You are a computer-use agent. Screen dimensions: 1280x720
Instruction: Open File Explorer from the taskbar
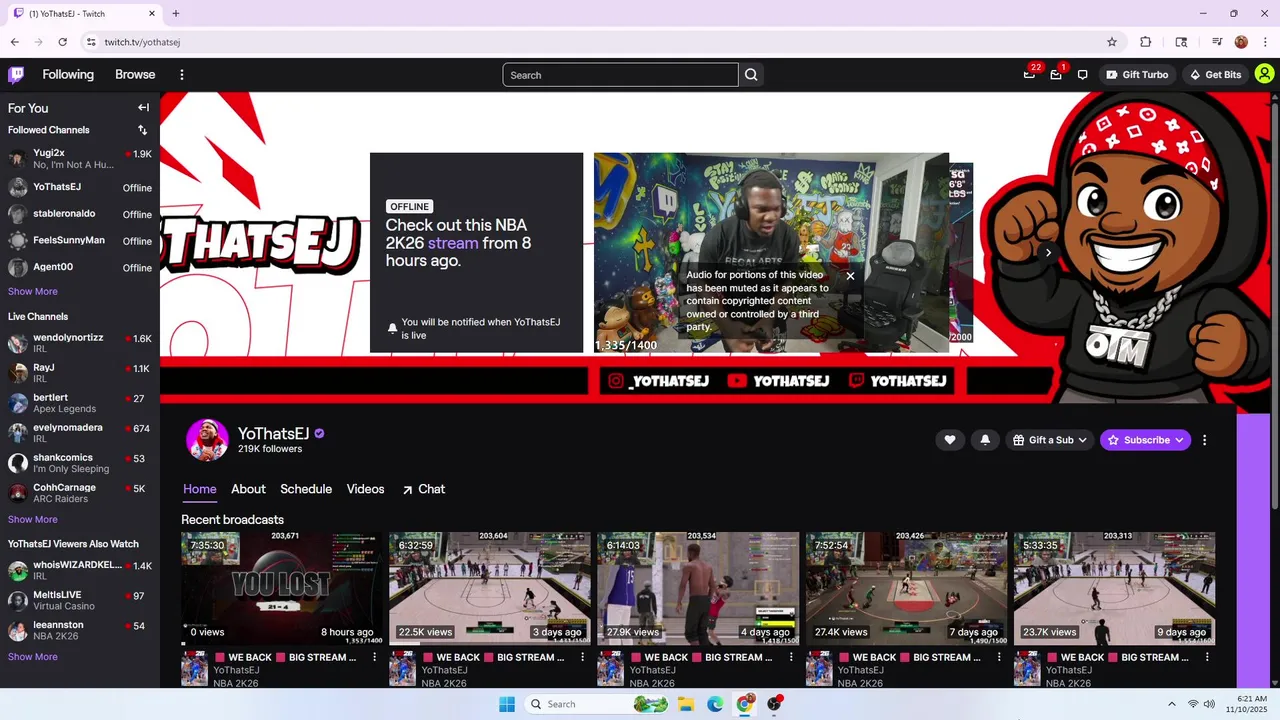click(686, 704)
